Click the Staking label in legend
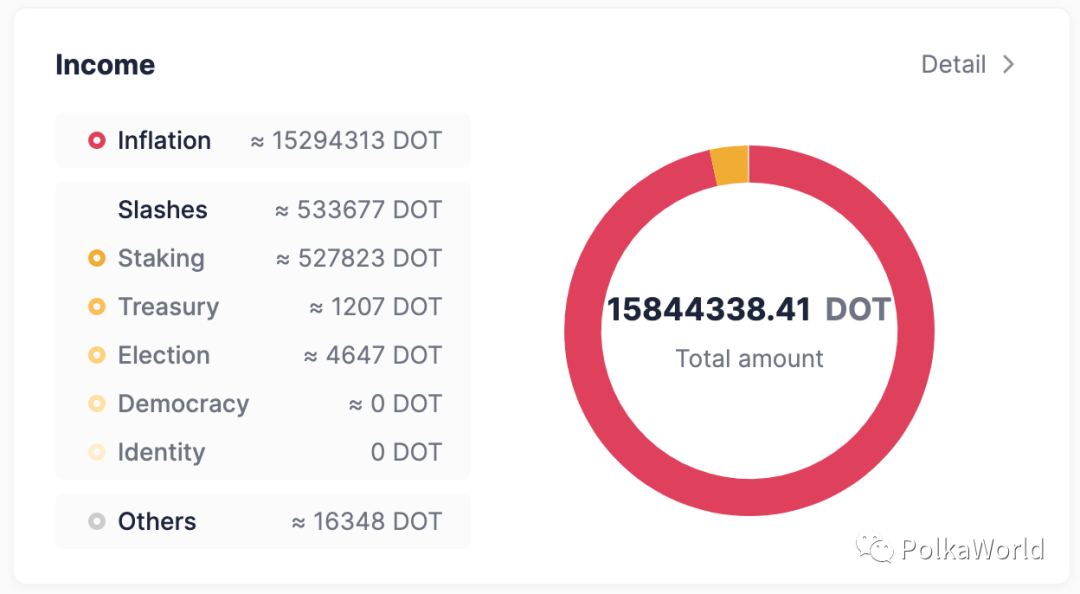The width and height of the screenshot is (1080, 594). click(161, 258)
